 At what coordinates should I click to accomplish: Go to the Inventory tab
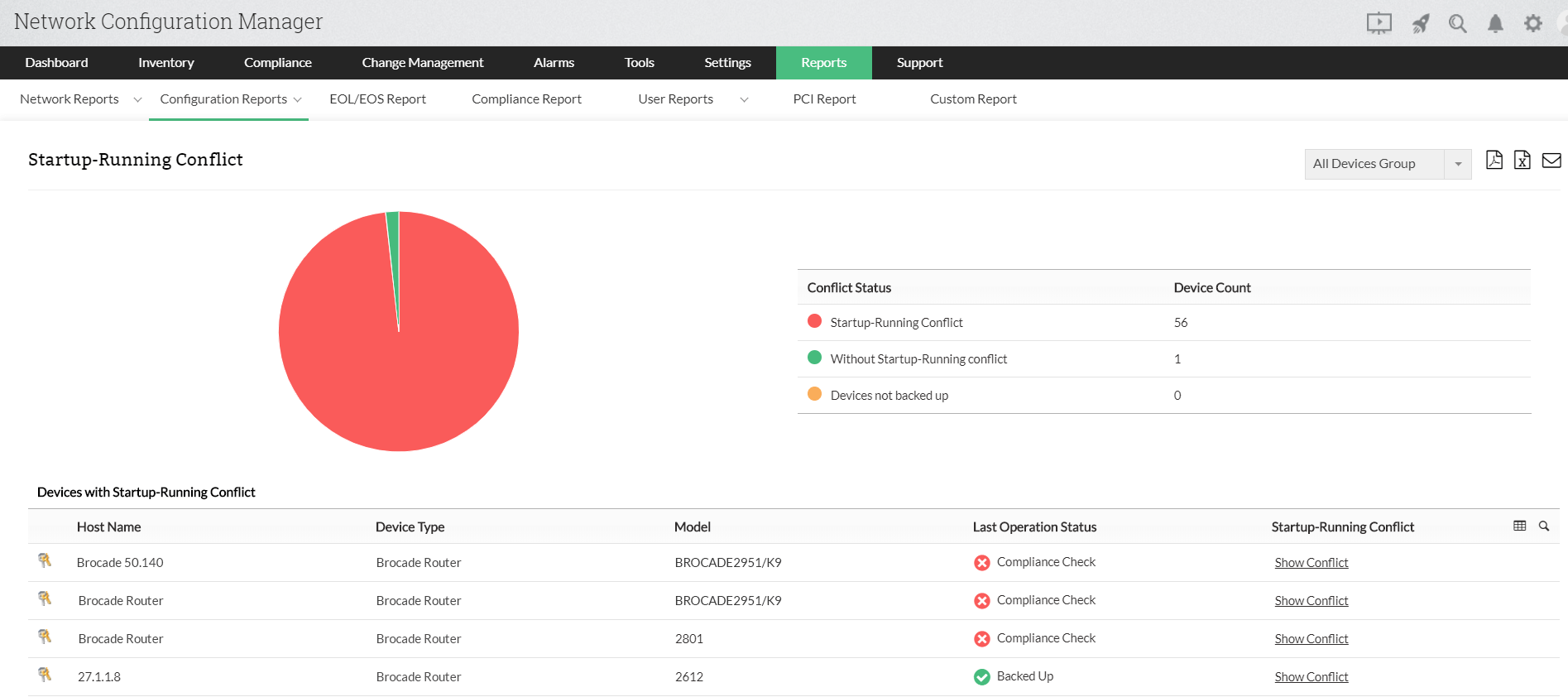point(165,63)
